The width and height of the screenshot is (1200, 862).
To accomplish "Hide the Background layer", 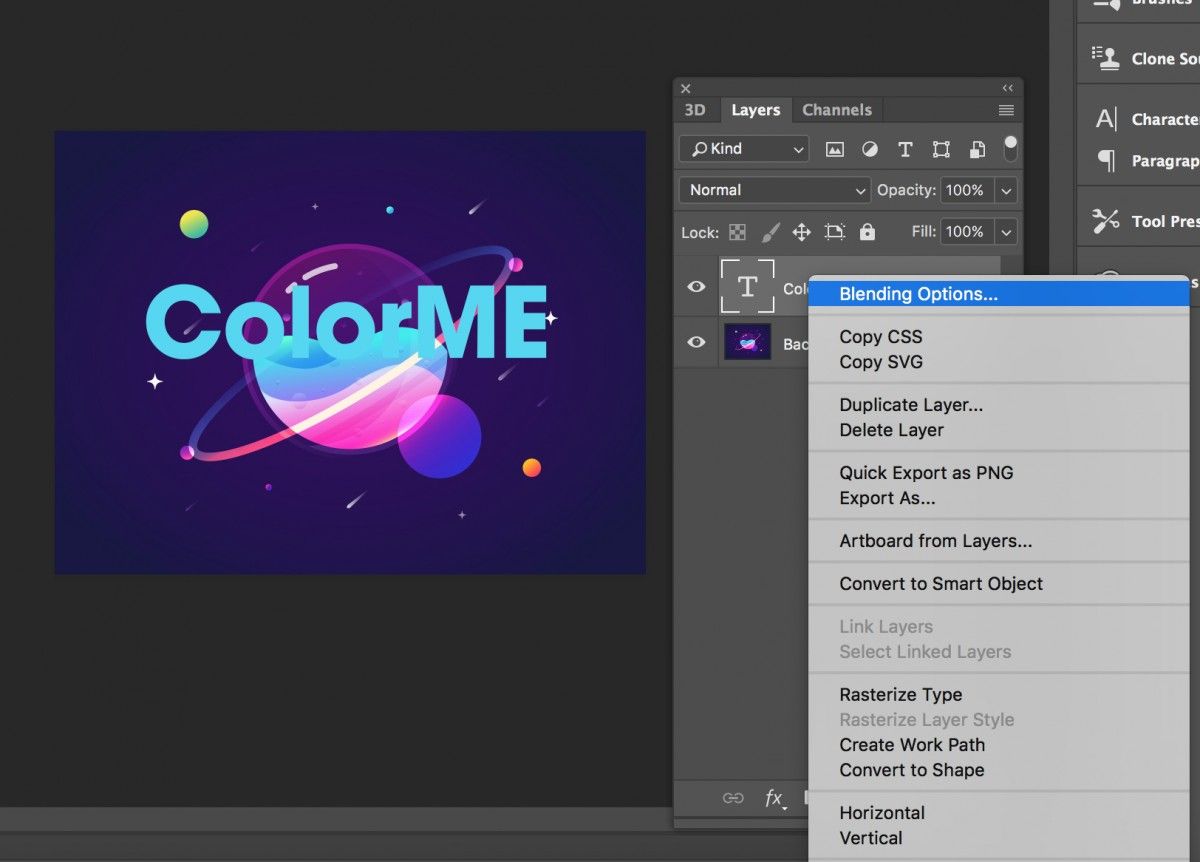I will point(696,342).
